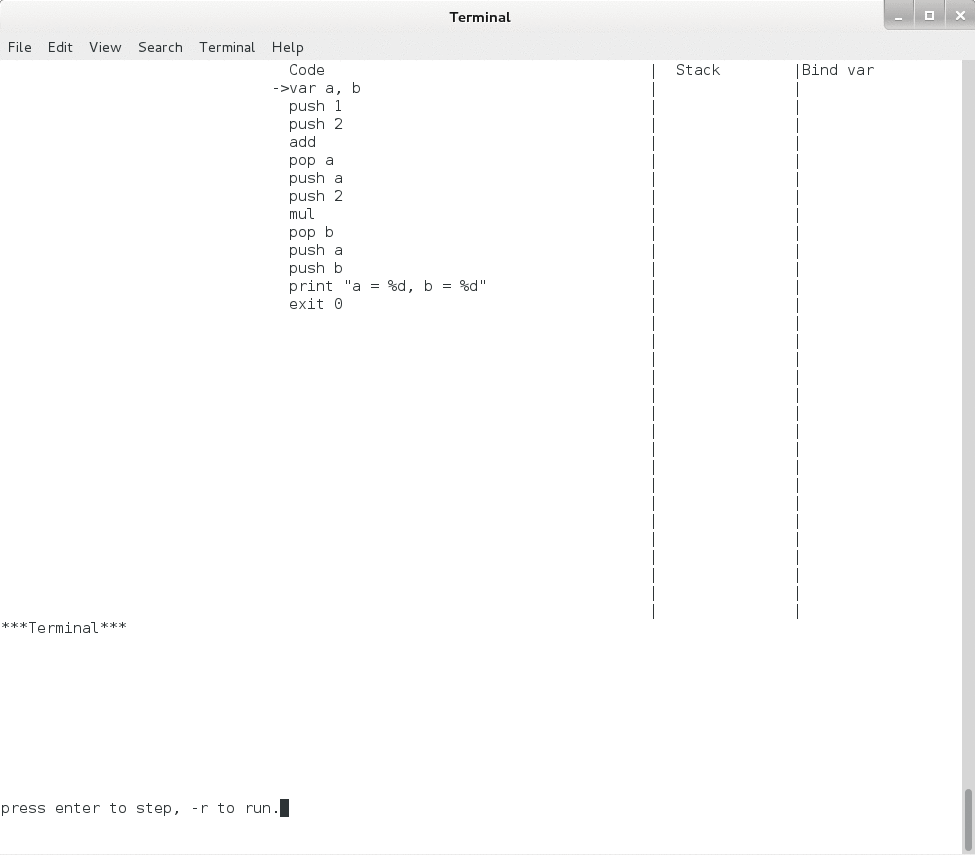The height and width of the screenshot is (855, 975).
Task: Close the Terminal window
Action: click(958, 15)
